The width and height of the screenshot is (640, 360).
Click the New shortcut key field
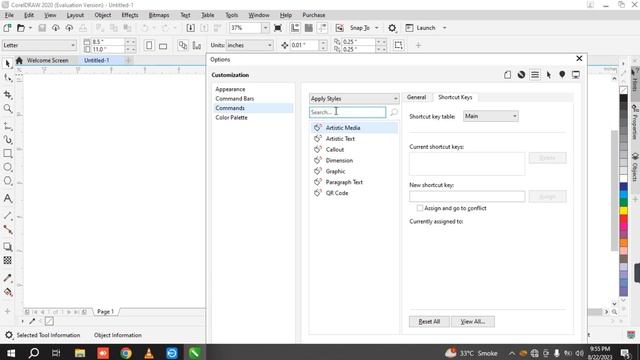tap(467, 196)
